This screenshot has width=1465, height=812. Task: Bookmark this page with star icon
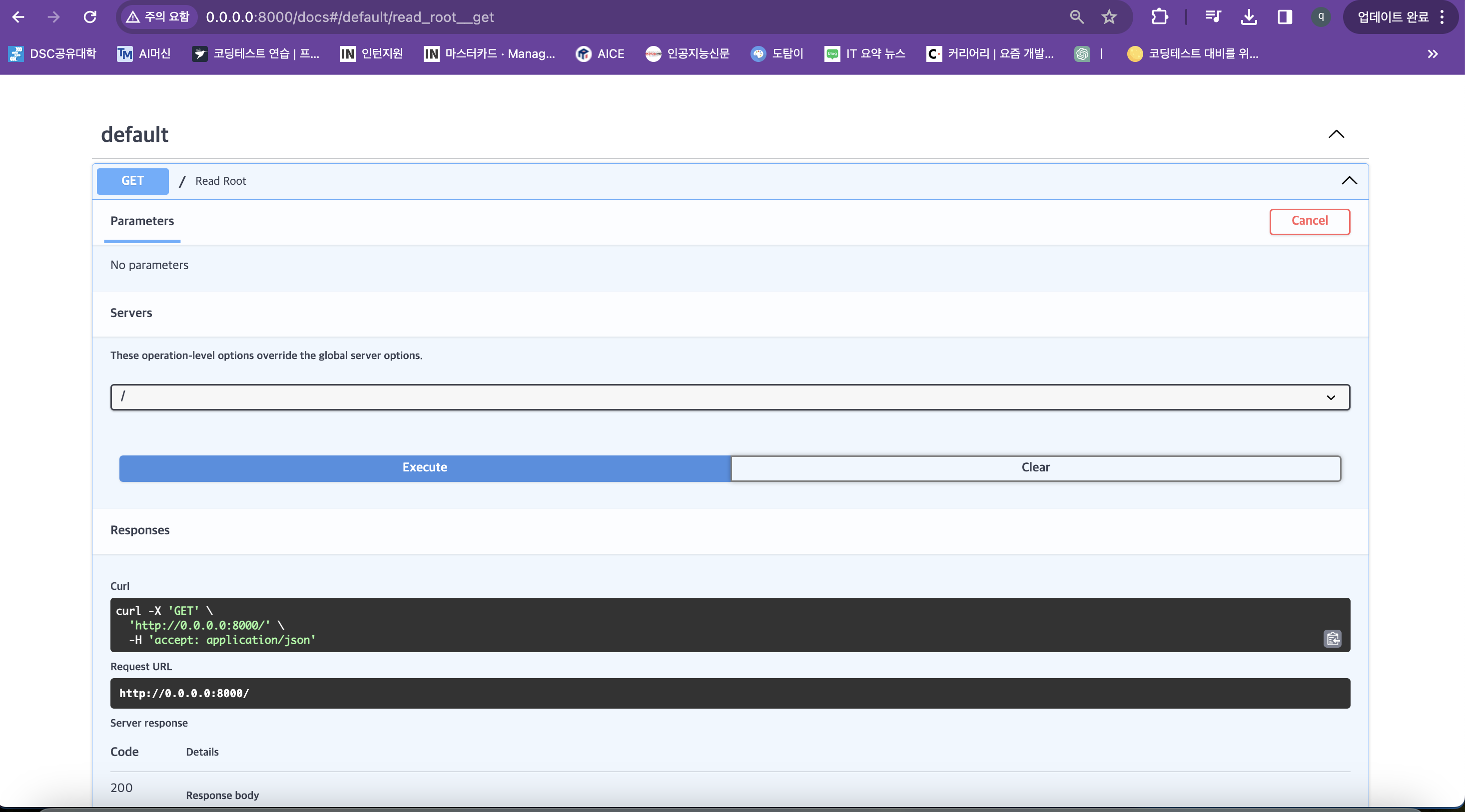1108,17
